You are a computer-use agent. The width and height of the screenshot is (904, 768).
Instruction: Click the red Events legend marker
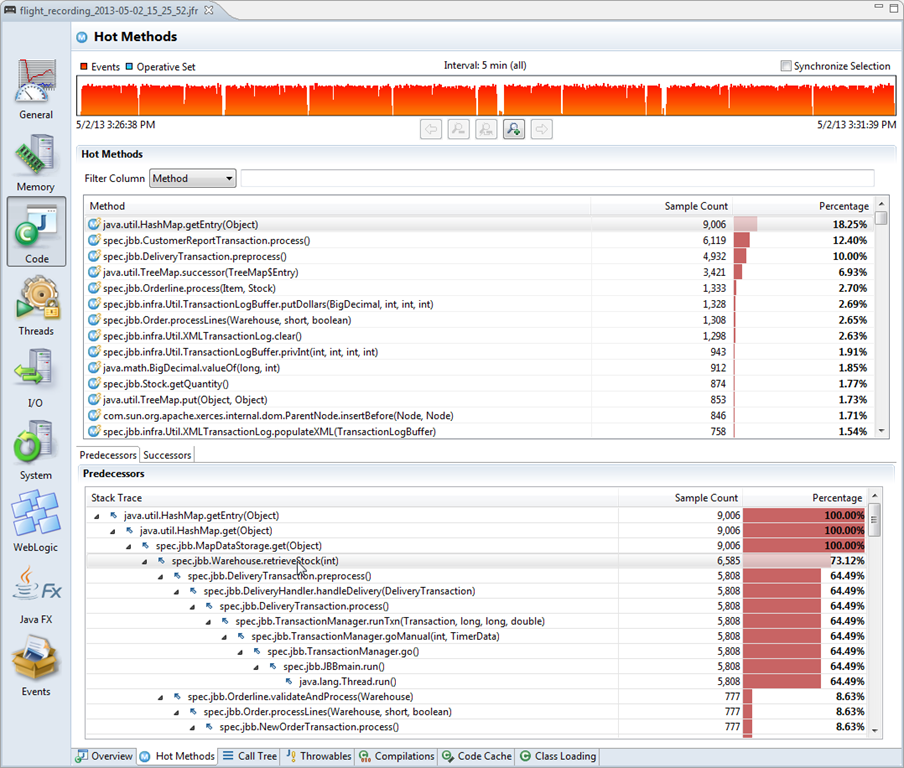(x=84, y=66)
